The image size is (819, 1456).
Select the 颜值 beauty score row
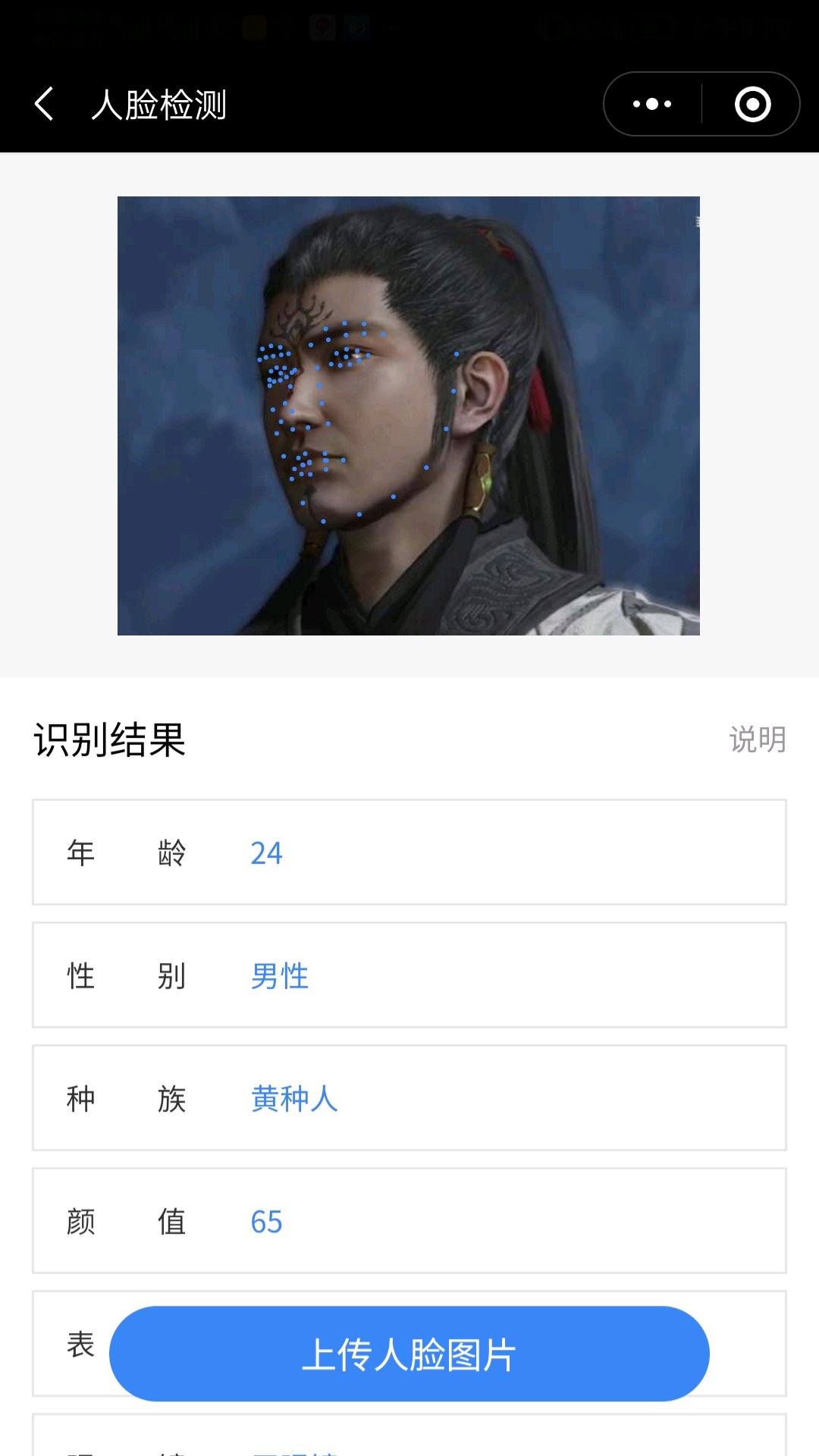coord(409,1221)
